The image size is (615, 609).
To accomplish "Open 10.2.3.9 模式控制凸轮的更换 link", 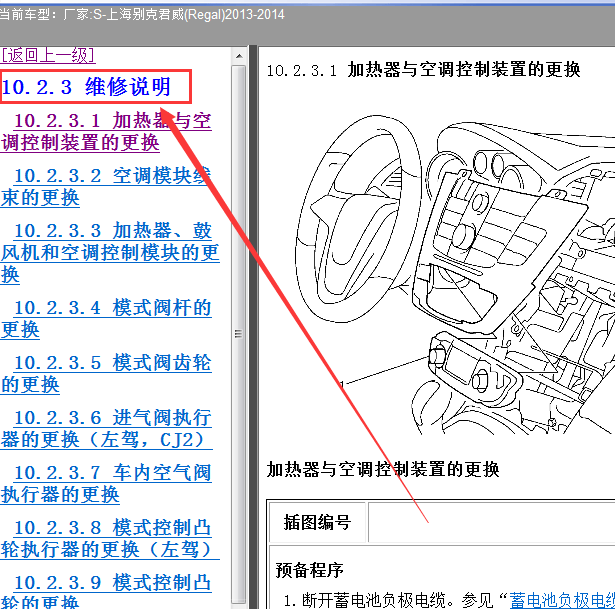I will click(106, 590).
